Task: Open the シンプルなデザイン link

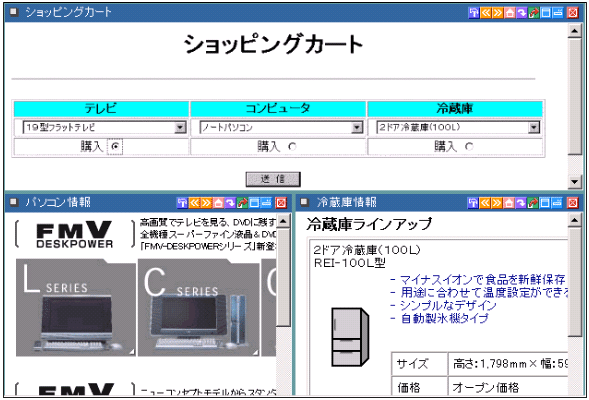Action: (448, 305)
